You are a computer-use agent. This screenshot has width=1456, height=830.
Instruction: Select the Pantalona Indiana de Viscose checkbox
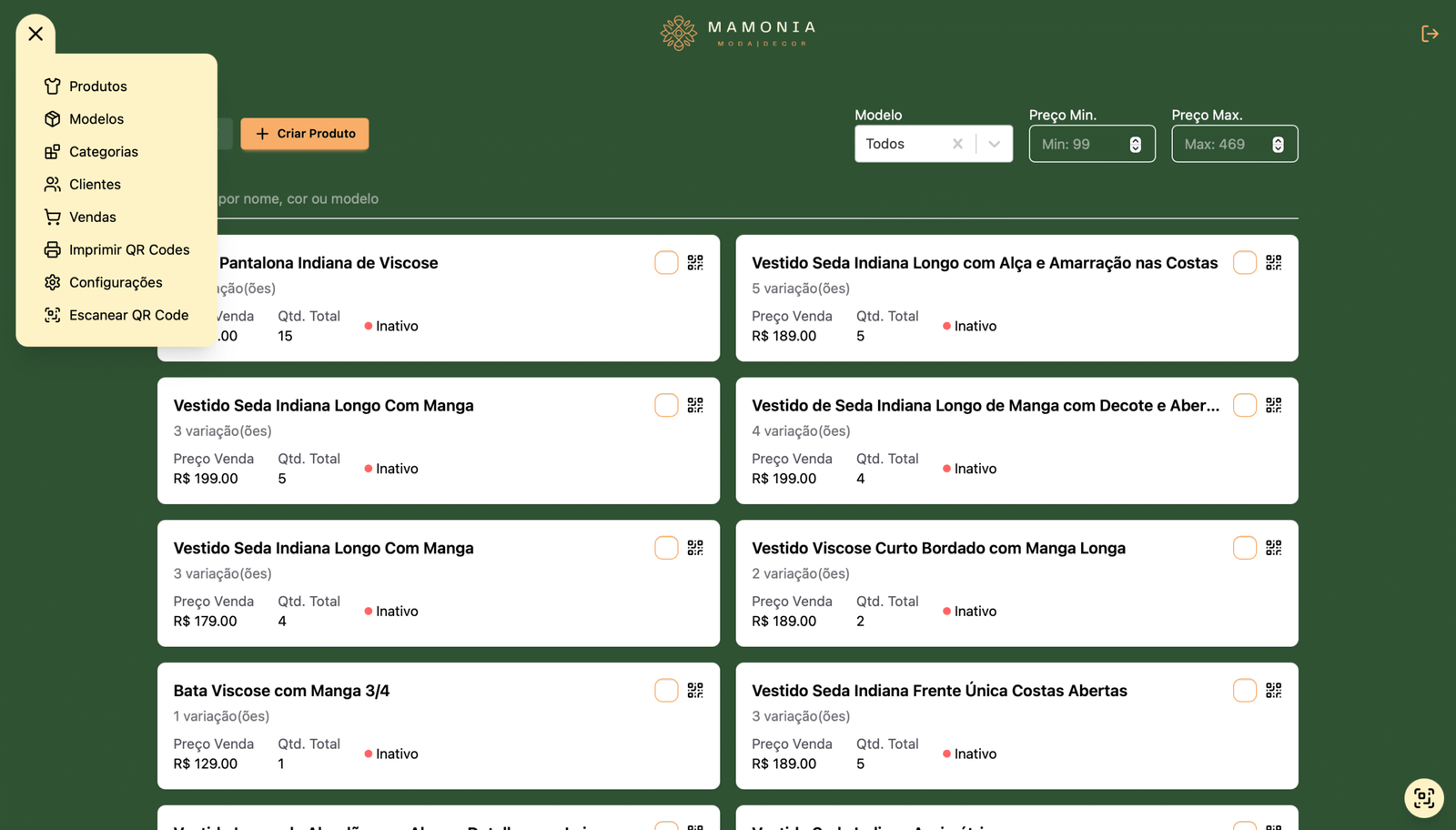666,263
